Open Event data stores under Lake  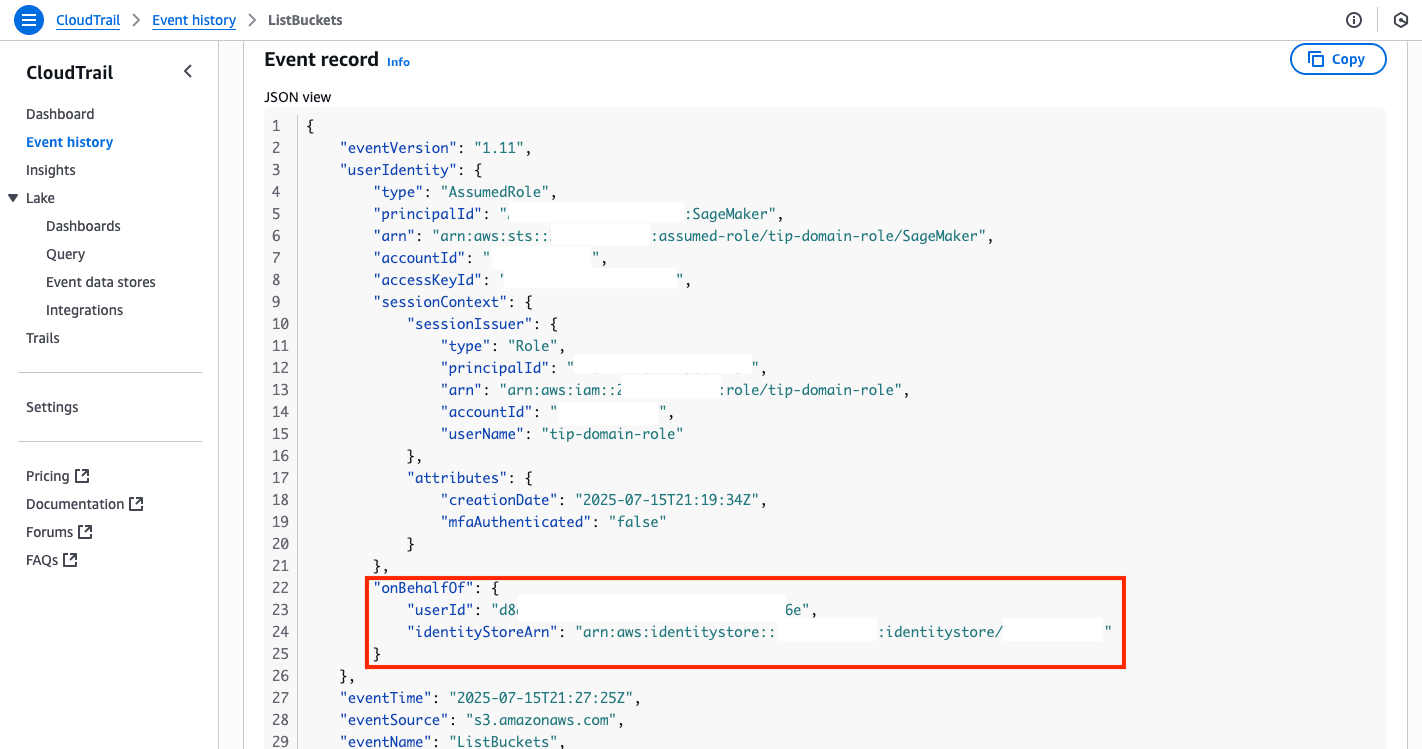tap(101, 281)
